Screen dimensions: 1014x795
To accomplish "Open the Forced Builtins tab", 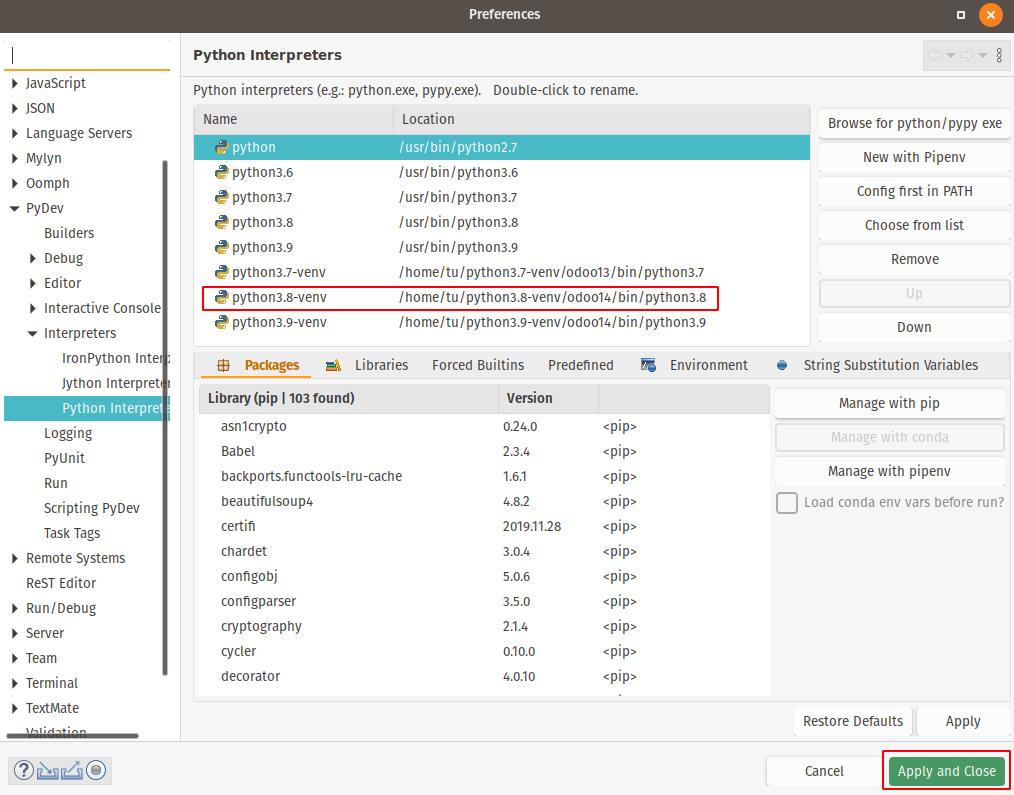I will (477, 365).
